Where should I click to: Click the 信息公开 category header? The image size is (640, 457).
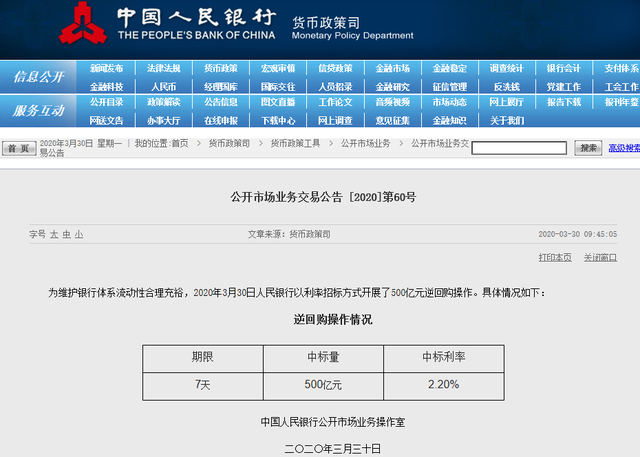coord(38,77)
